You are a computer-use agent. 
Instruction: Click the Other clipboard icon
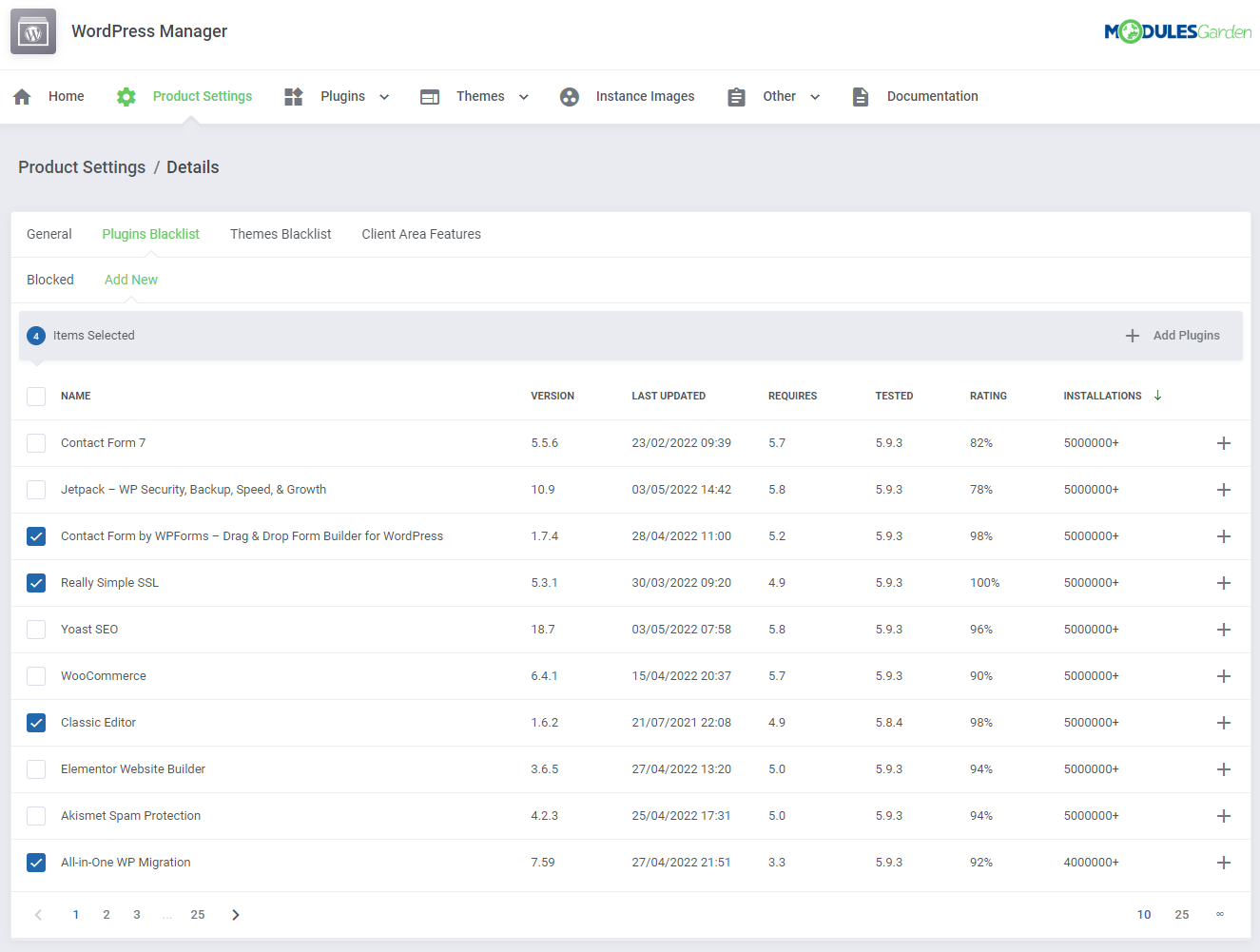pos(736,96)
